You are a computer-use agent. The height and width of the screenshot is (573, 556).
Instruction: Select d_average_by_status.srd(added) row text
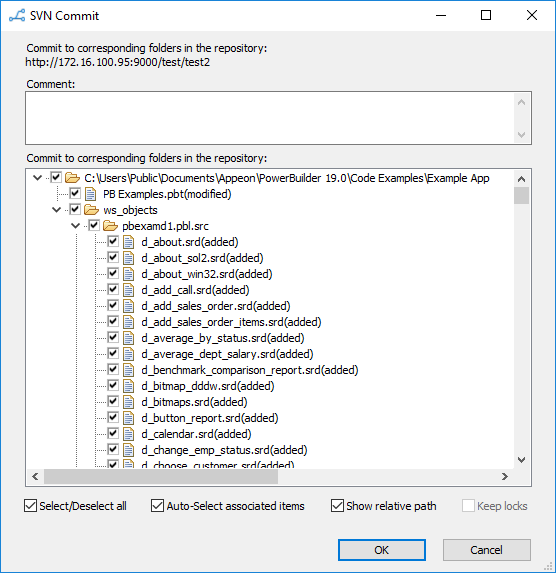coord(223,338)
